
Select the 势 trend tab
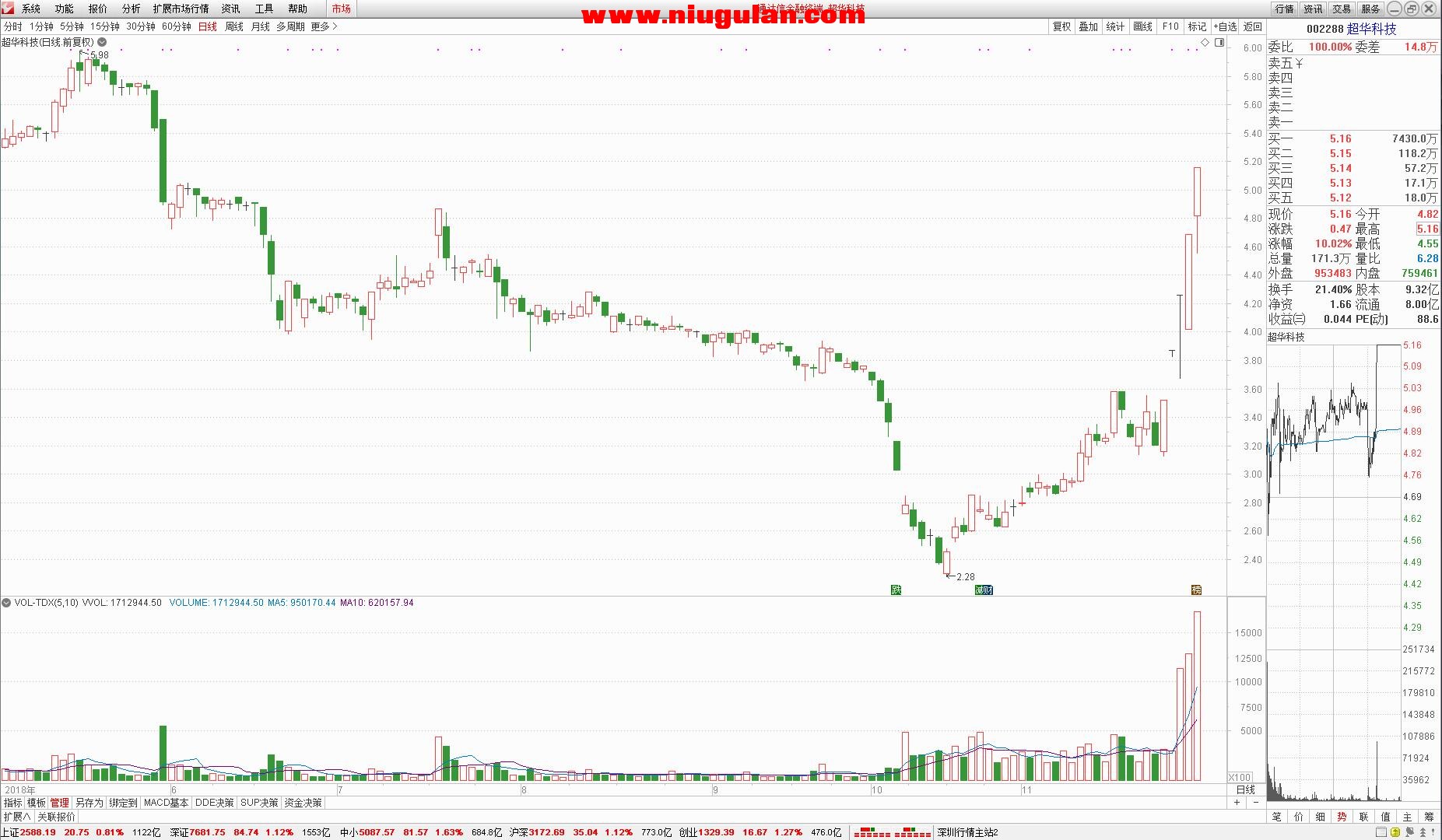coord(1342,817)
